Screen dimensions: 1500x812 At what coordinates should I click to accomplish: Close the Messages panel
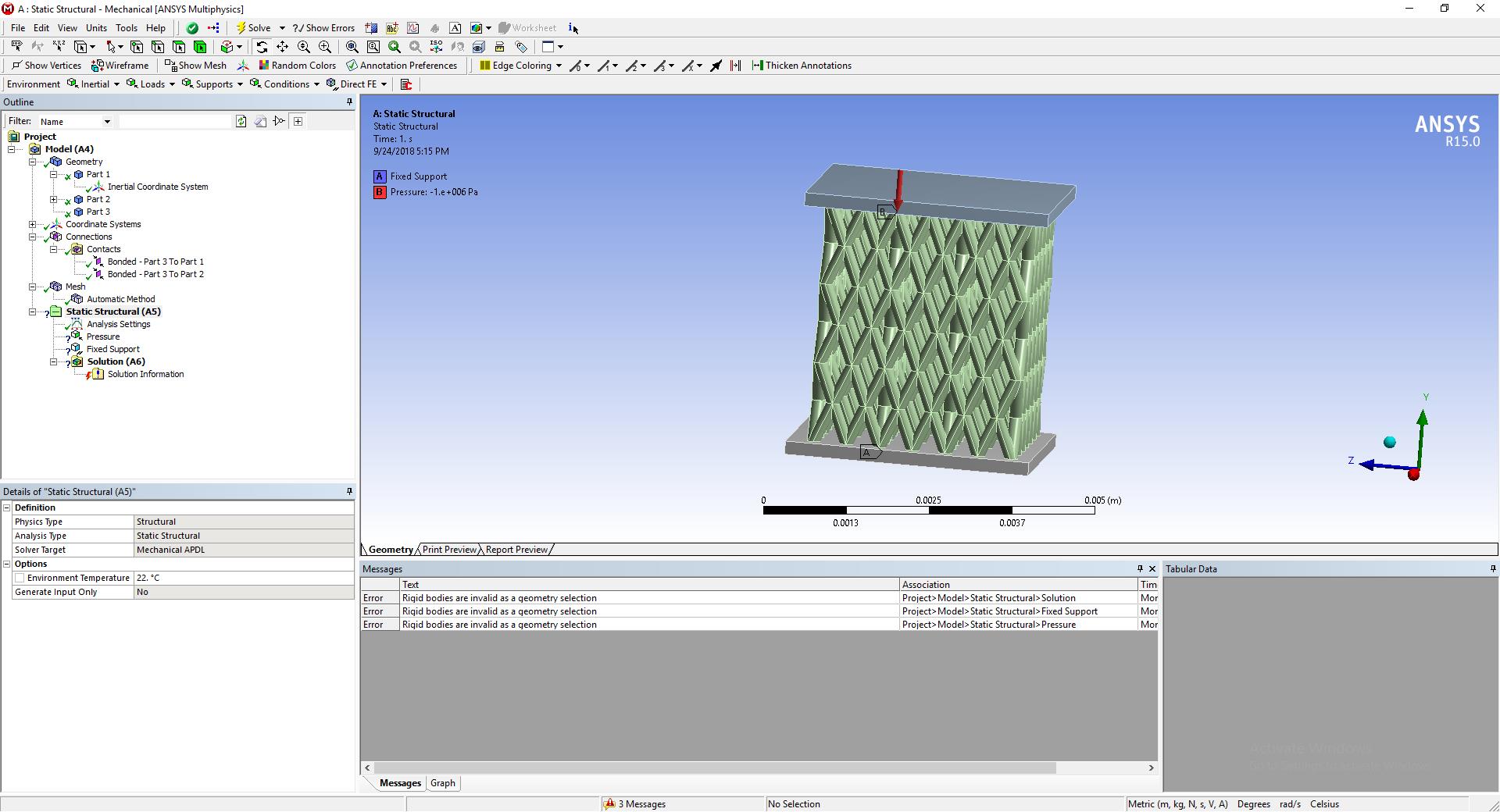(x=1152, y=569)
